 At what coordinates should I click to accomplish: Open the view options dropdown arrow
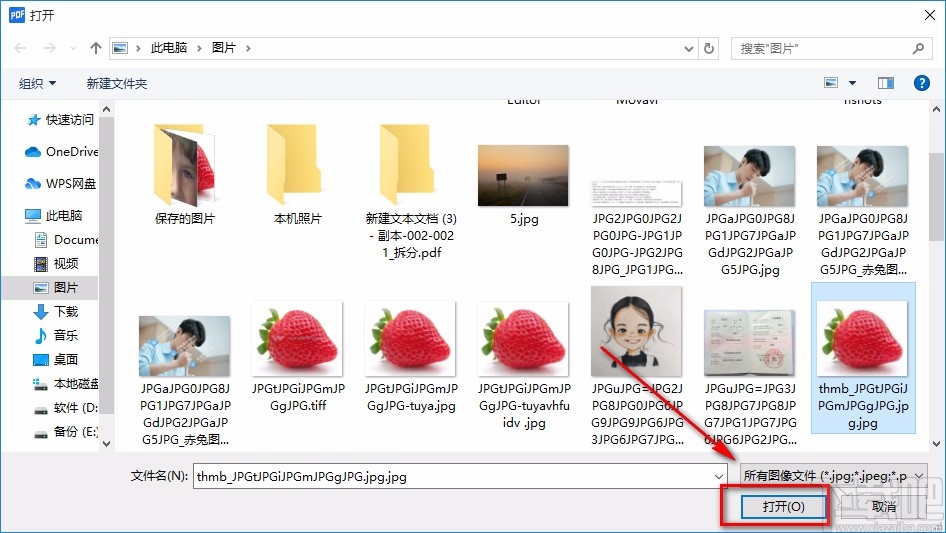pyautogui.click(x=852, y=83)
